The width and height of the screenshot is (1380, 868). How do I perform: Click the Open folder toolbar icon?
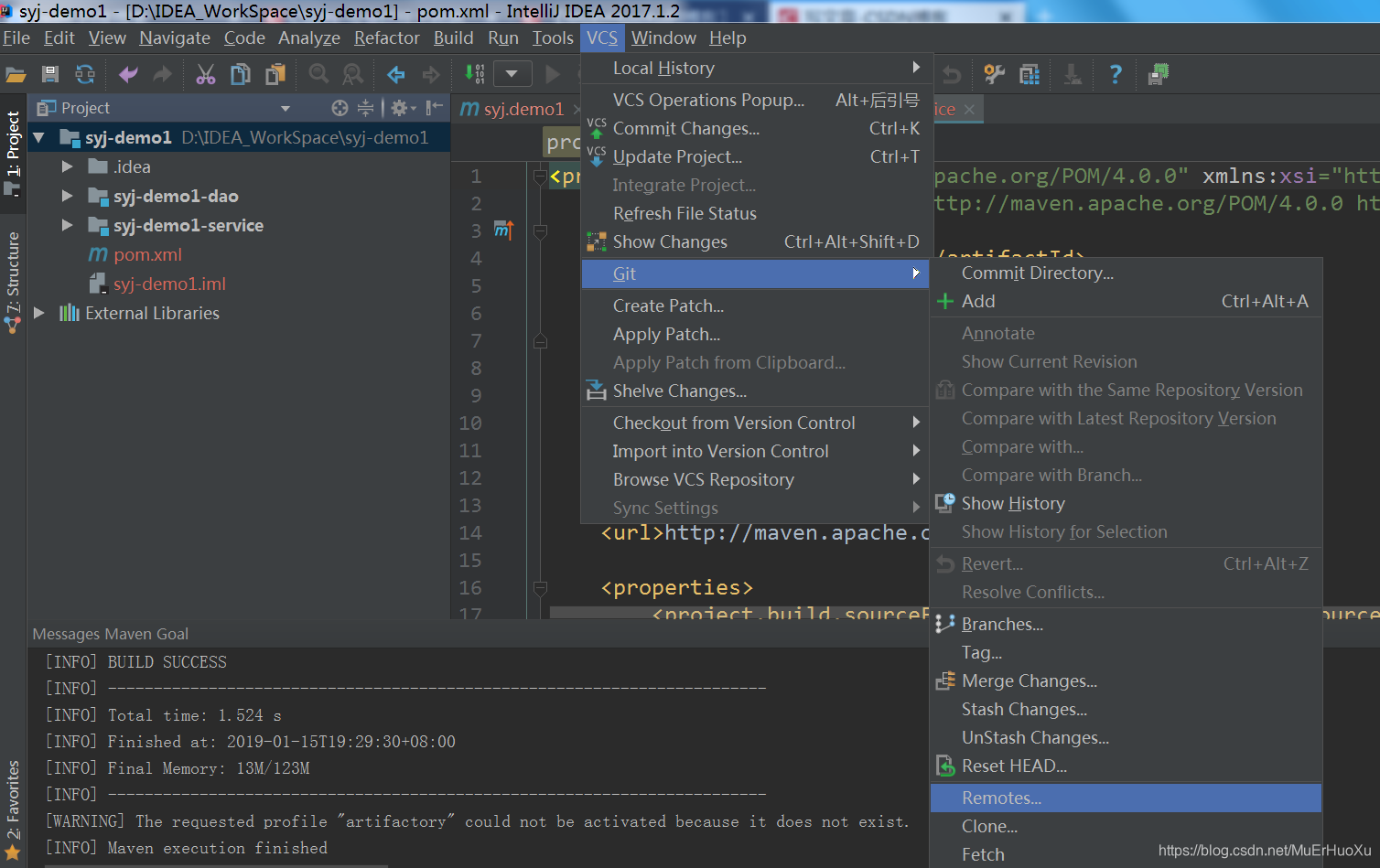[16, 74]
